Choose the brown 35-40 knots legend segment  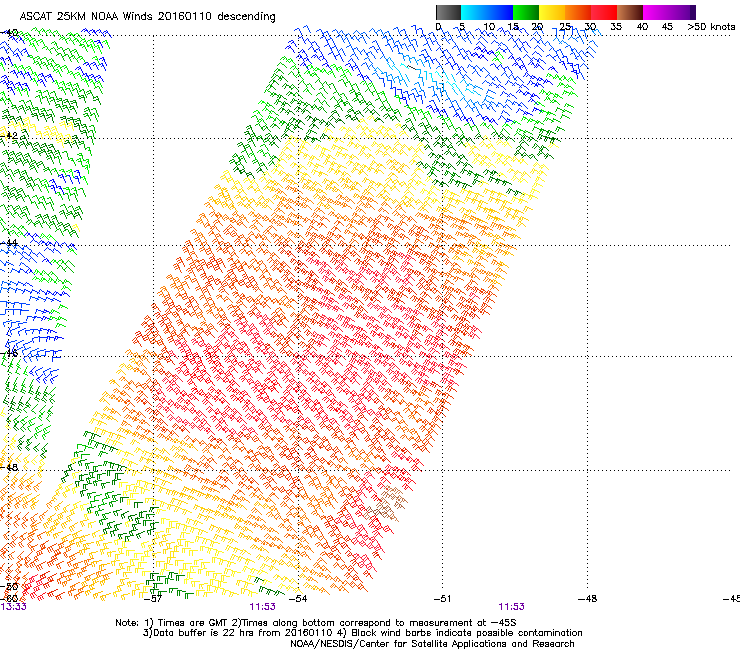[x=630, y=12]
